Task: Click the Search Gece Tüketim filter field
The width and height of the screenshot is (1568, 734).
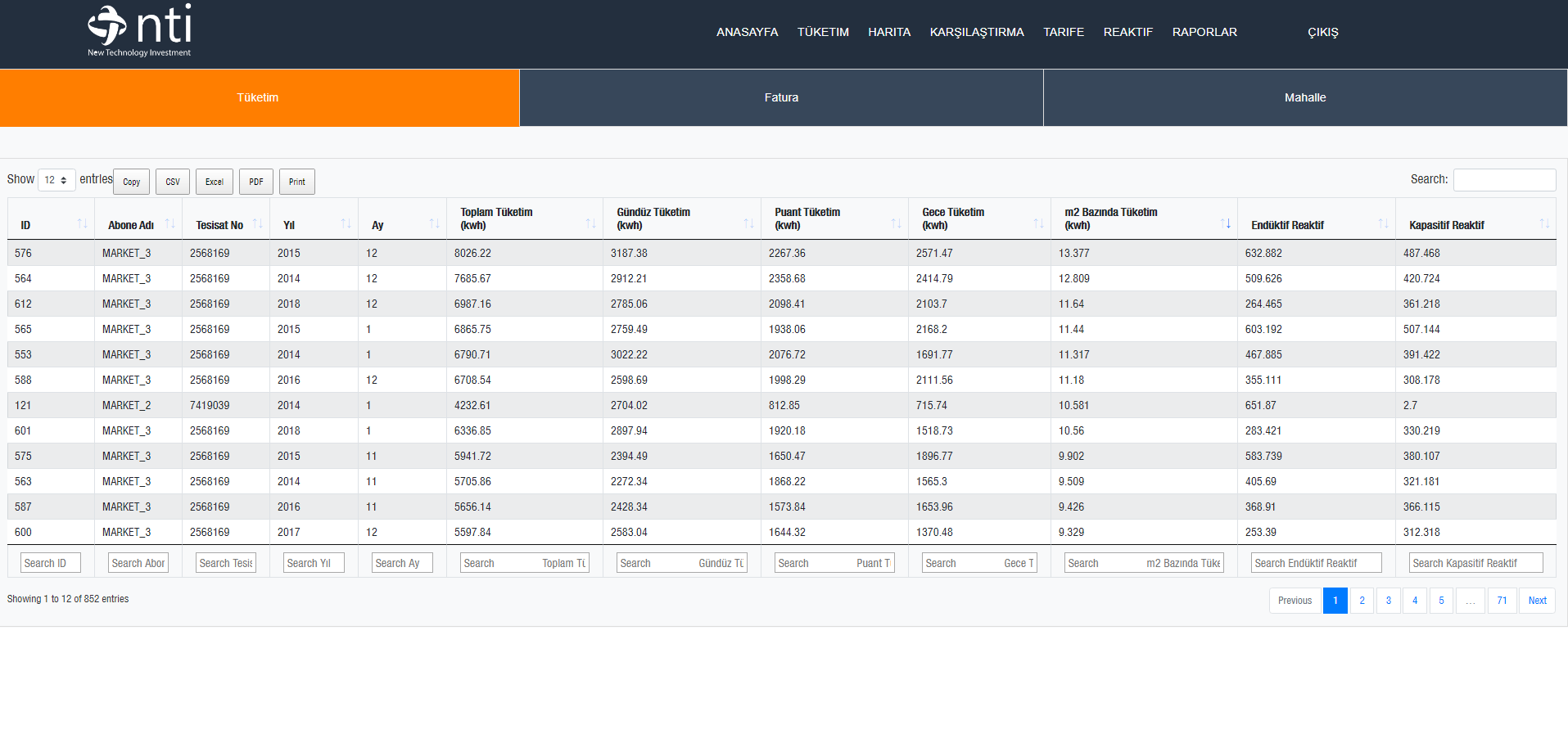Action: [x=979, y=563]
